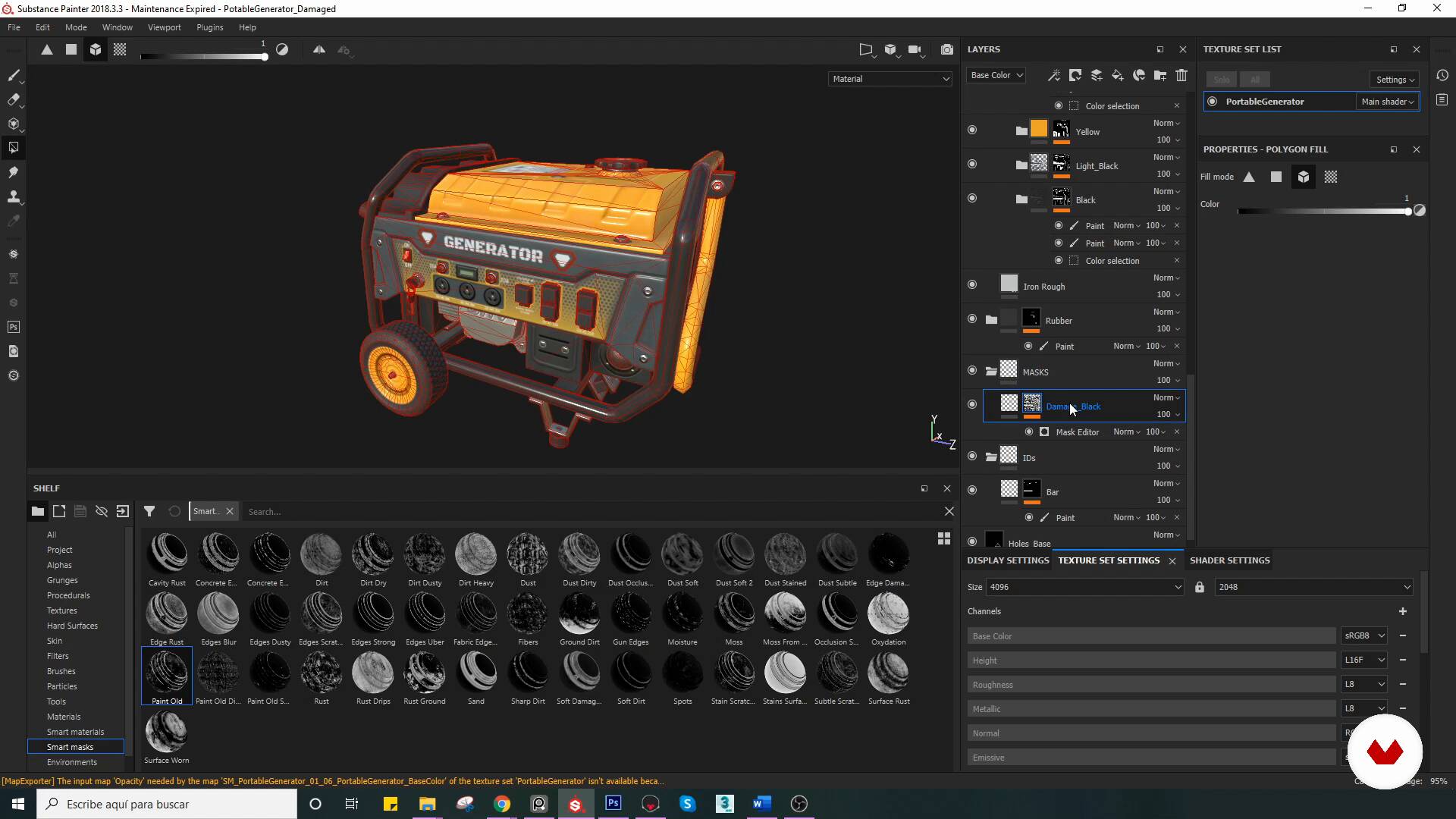This screenshot has width=1456, height=819.
Task: Click the Solo button
Action: click(x=1221, y=80)
